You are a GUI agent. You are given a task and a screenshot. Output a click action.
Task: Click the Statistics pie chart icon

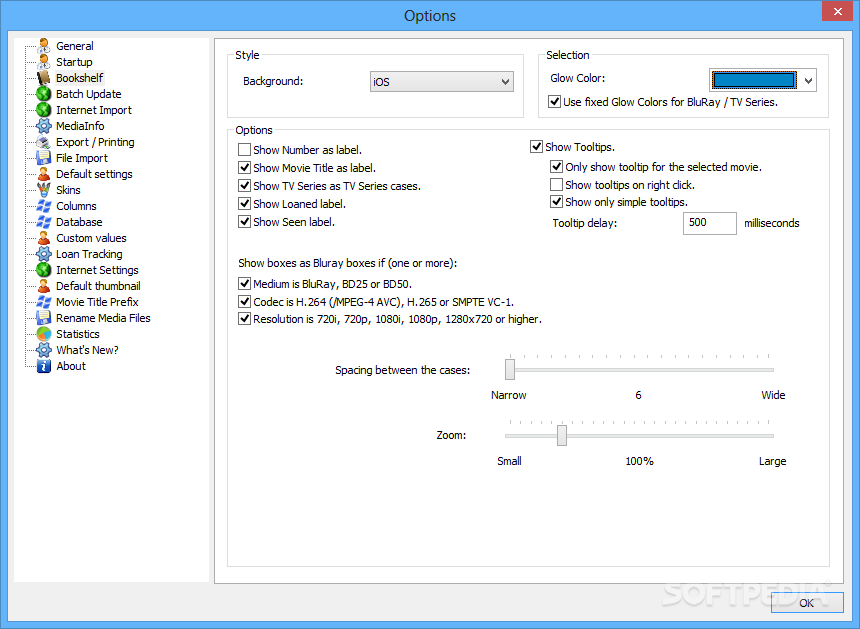click(44, 334)
